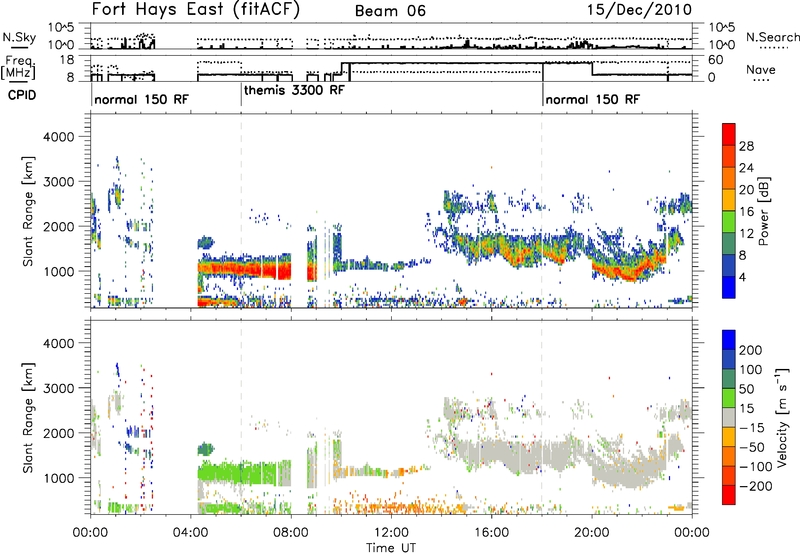Click the "18" frequency axis tick label
Viewport: 800px width, 554px height.
67,60
